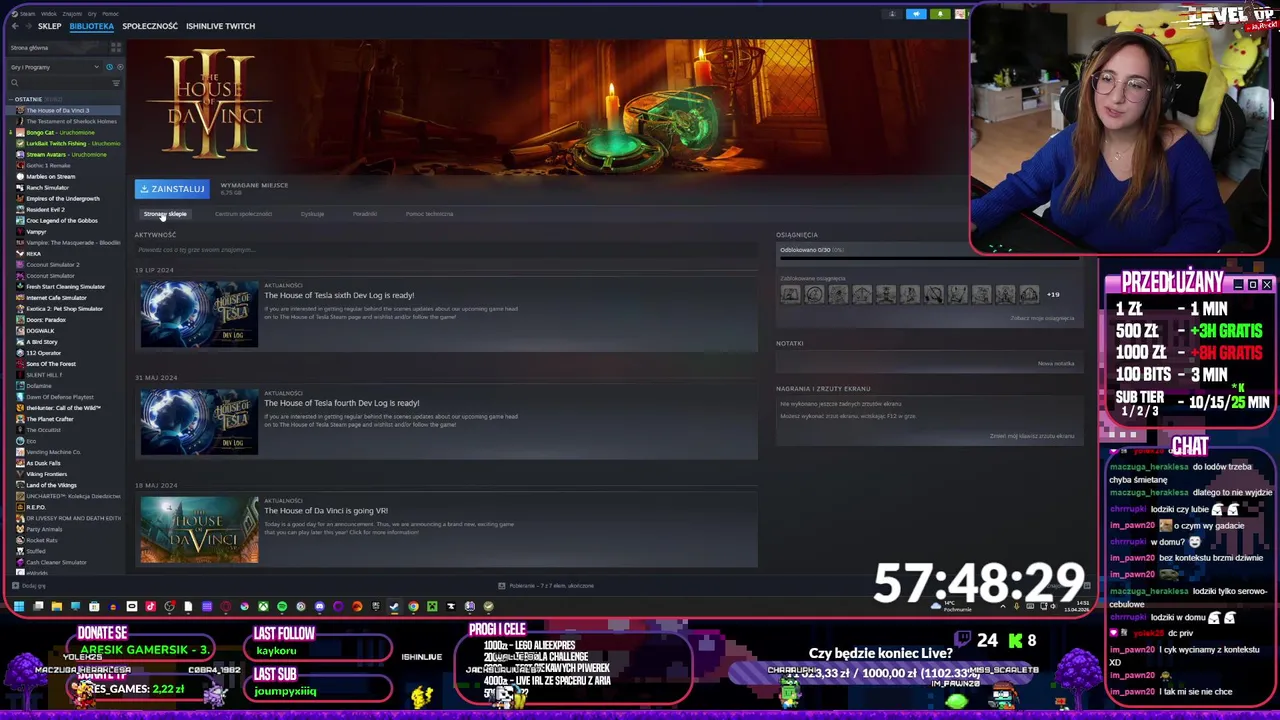Open the Dyskusje link
The image size is (1280, 720).
[312, 214]
